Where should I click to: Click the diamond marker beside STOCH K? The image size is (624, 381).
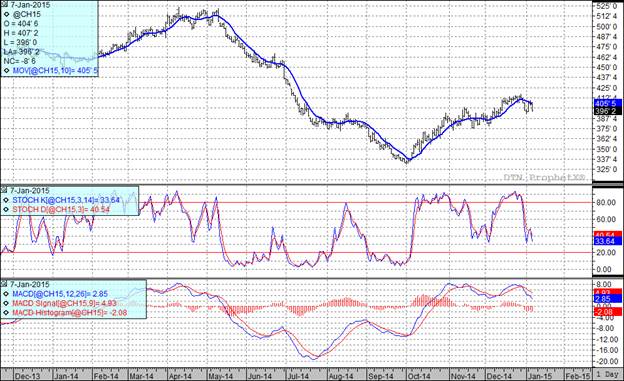(x=7, y=200)
